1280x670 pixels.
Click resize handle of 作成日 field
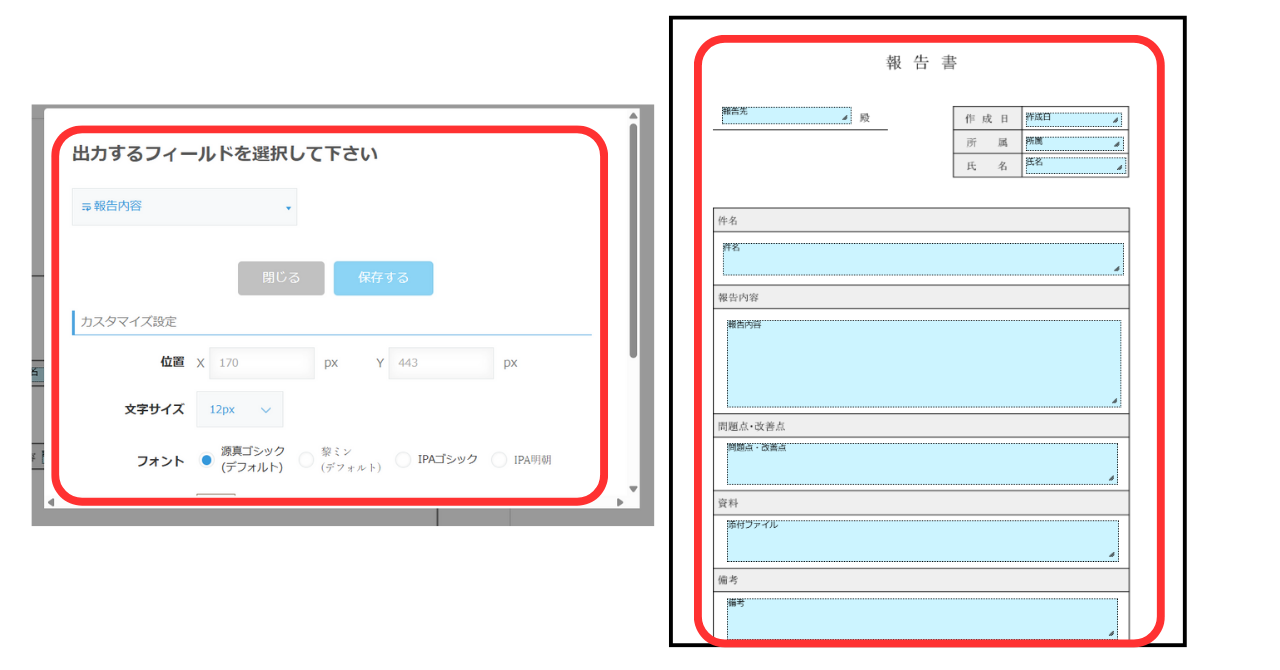pyautogui.click(x=1115, y=121)
